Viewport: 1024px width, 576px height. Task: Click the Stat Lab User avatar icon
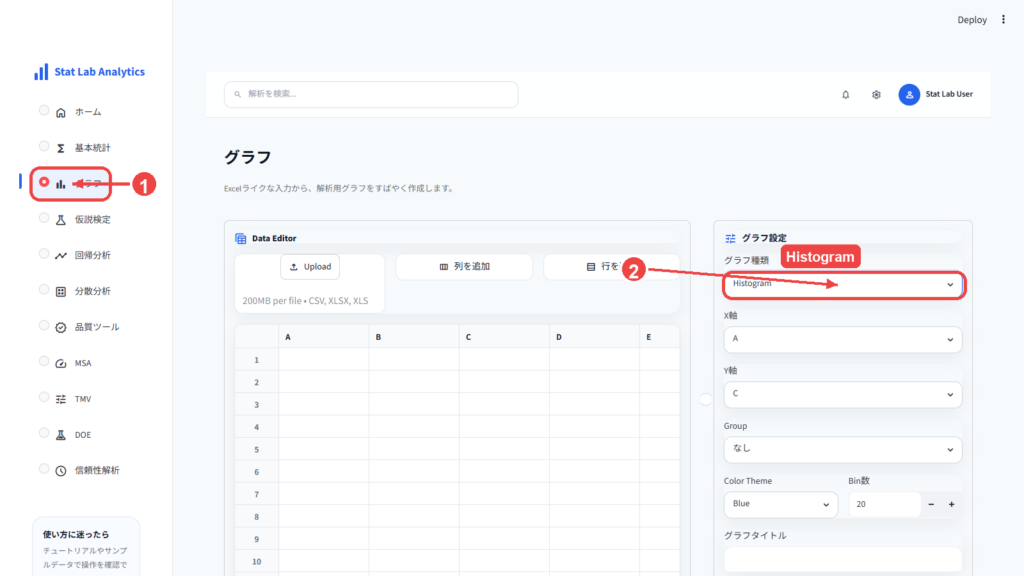click(x=909, y=95)
